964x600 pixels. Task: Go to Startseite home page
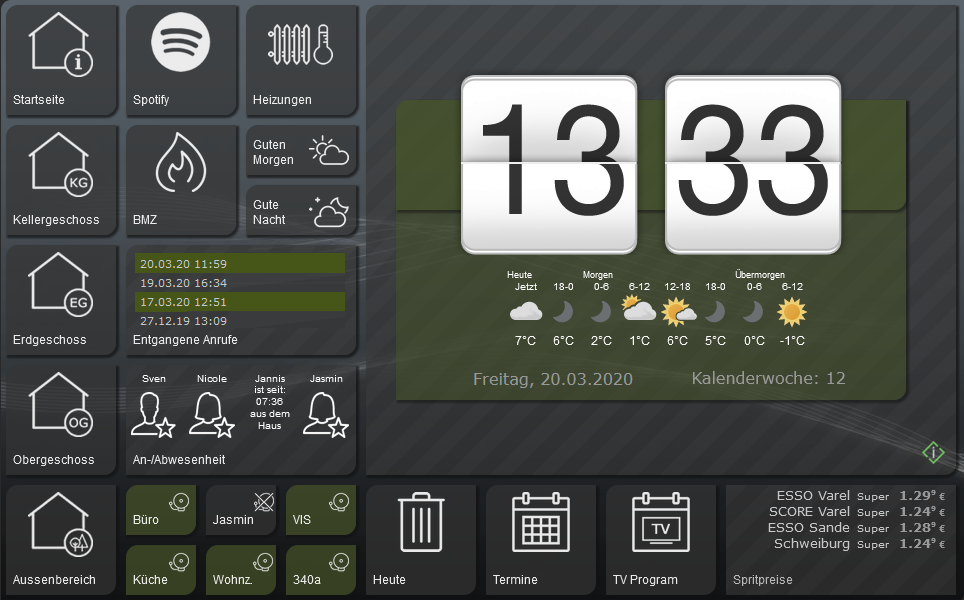click(x=61, y=60)
